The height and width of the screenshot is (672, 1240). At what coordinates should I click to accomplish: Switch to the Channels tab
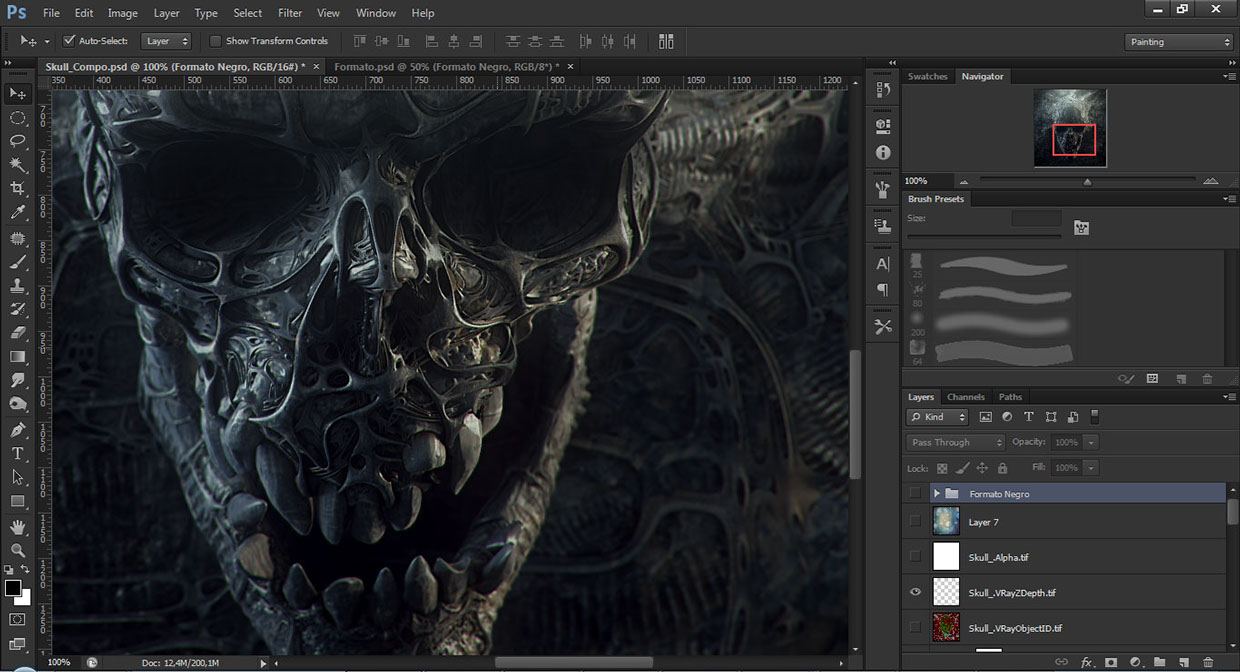coord(965,397)
